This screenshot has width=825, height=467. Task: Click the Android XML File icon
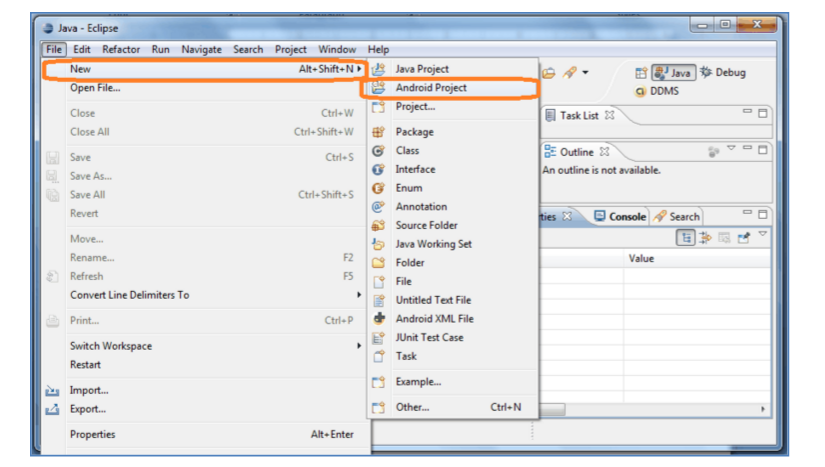[x=378, y=319]
